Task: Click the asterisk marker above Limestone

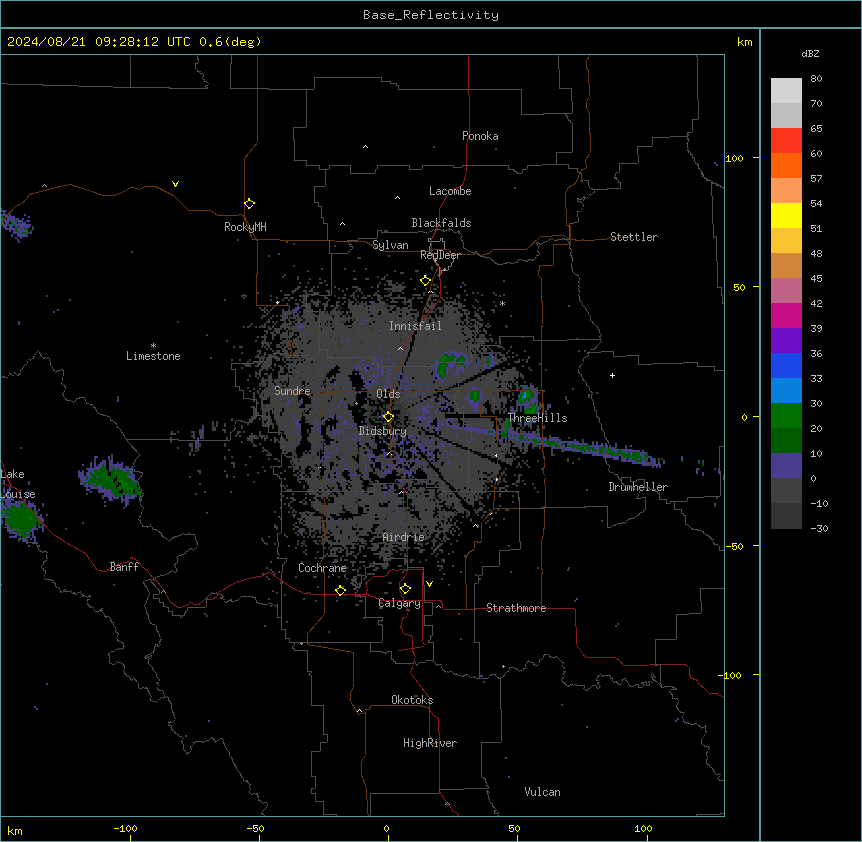Action: [x=153, y=346]
